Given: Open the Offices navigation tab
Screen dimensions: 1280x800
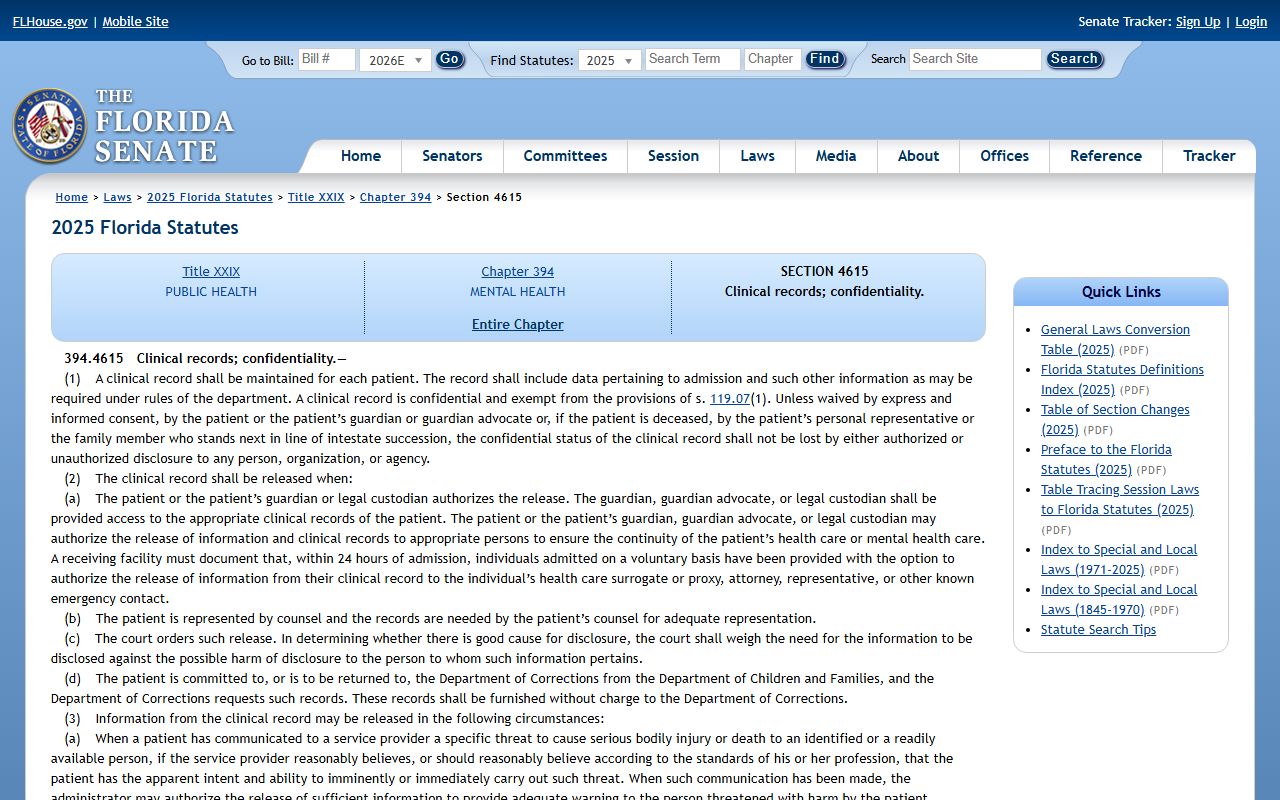Looking at the screenshot, I should (x=1004, y=156).
